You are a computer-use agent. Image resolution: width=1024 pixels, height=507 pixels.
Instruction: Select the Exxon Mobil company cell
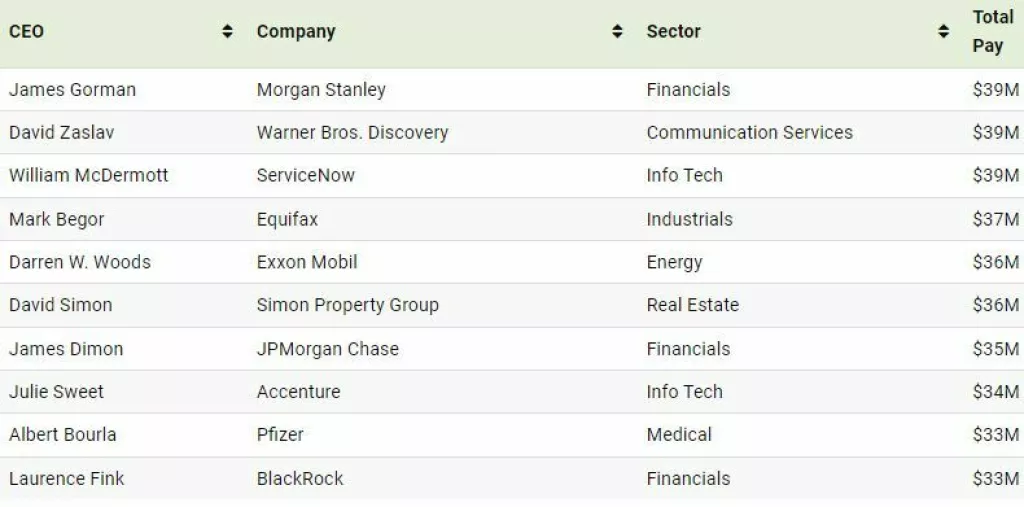[307, 263]
